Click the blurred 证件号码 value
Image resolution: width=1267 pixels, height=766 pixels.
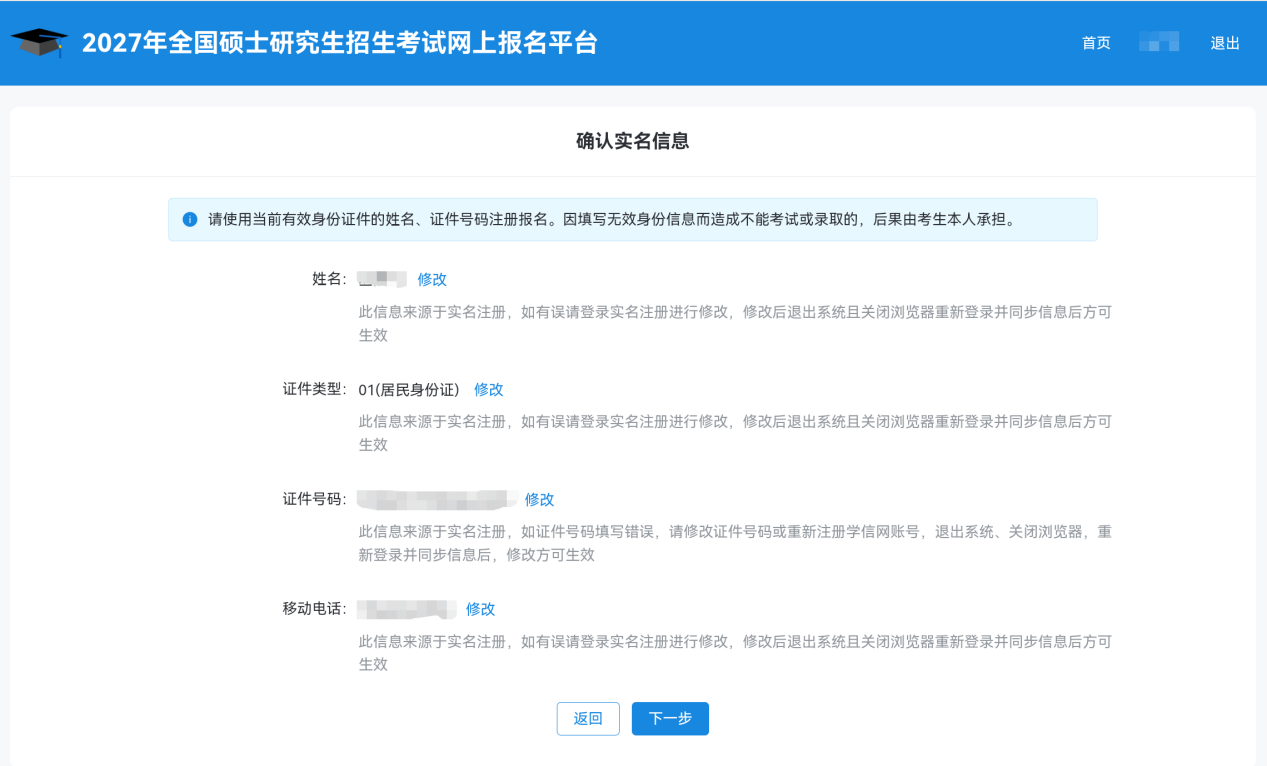point(437,498)
